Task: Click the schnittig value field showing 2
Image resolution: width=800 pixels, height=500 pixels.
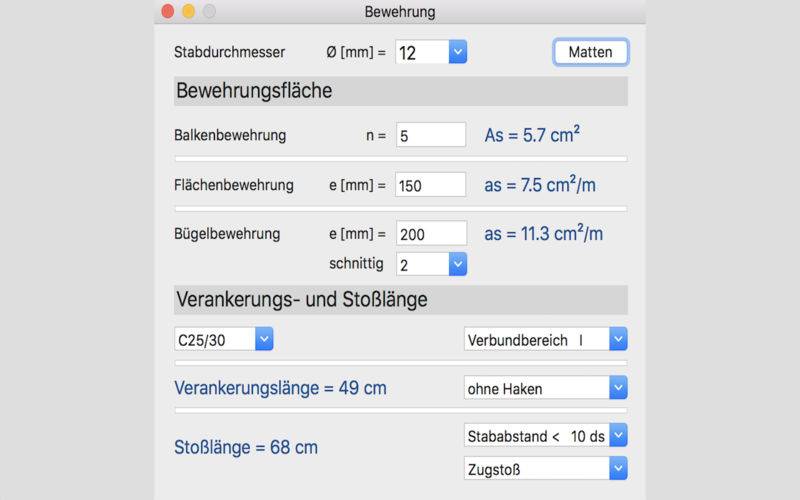Action: tap(422, 264)
